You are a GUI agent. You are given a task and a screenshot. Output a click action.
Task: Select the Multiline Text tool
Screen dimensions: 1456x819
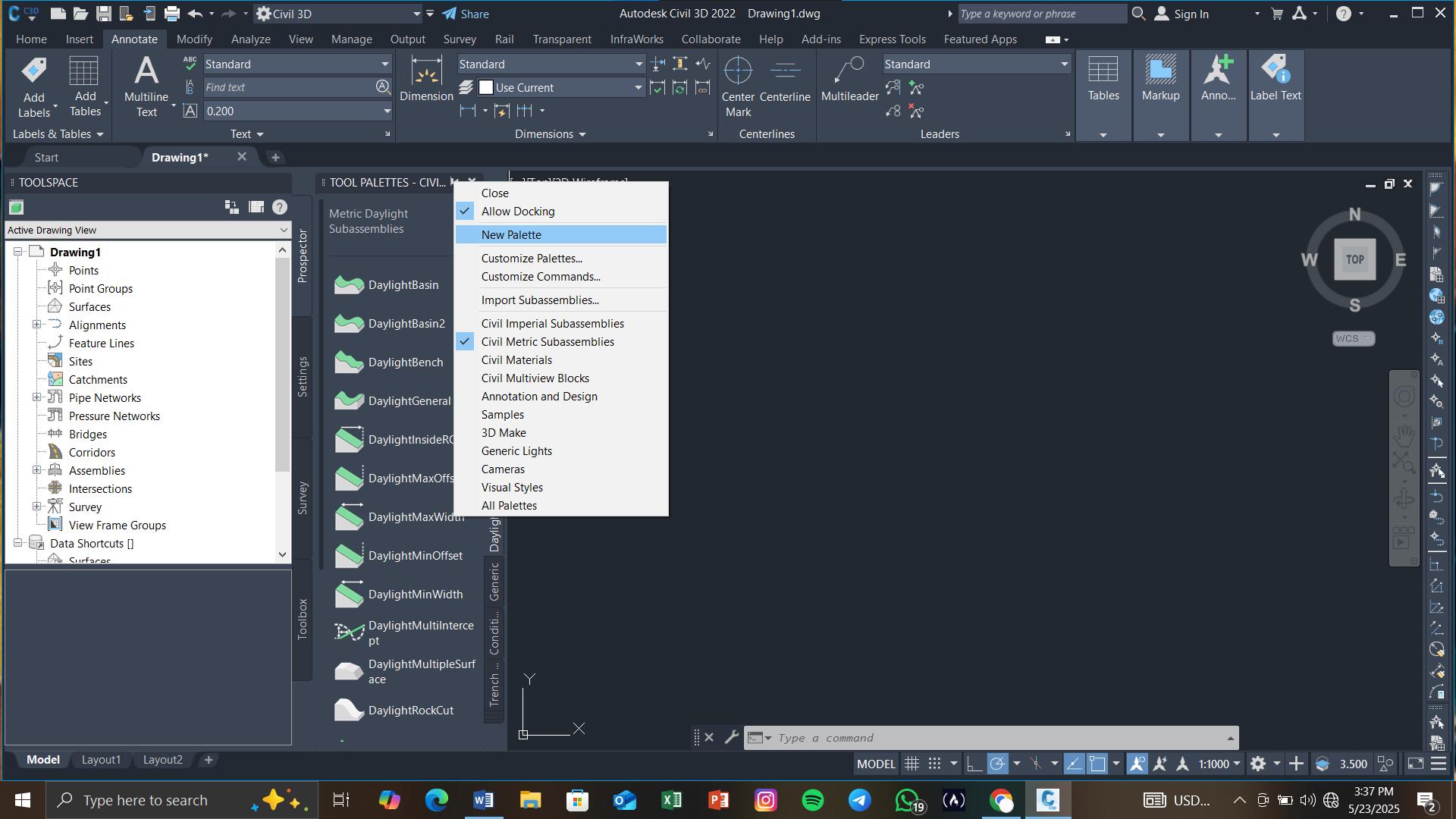click(146, 87)
